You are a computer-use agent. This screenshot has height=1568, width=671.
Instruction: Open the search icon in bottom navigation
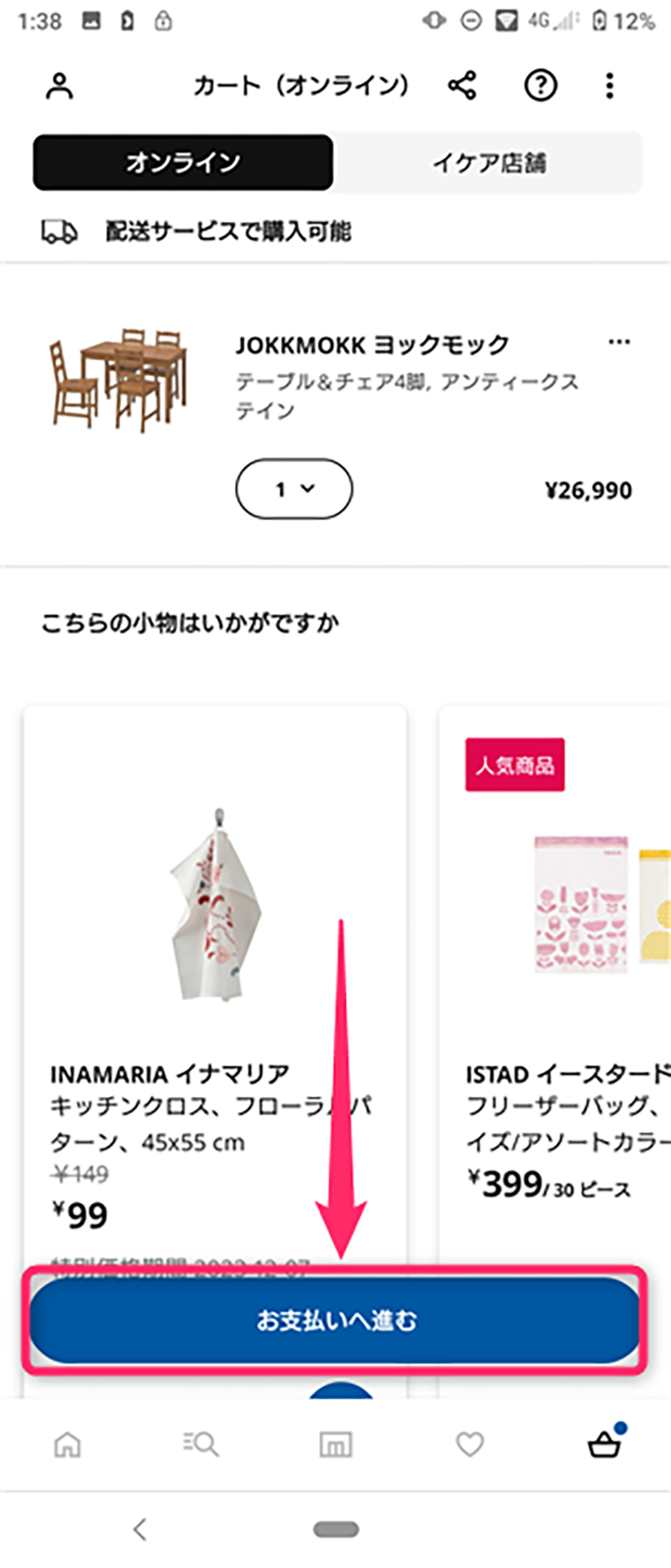[201, 1443]
